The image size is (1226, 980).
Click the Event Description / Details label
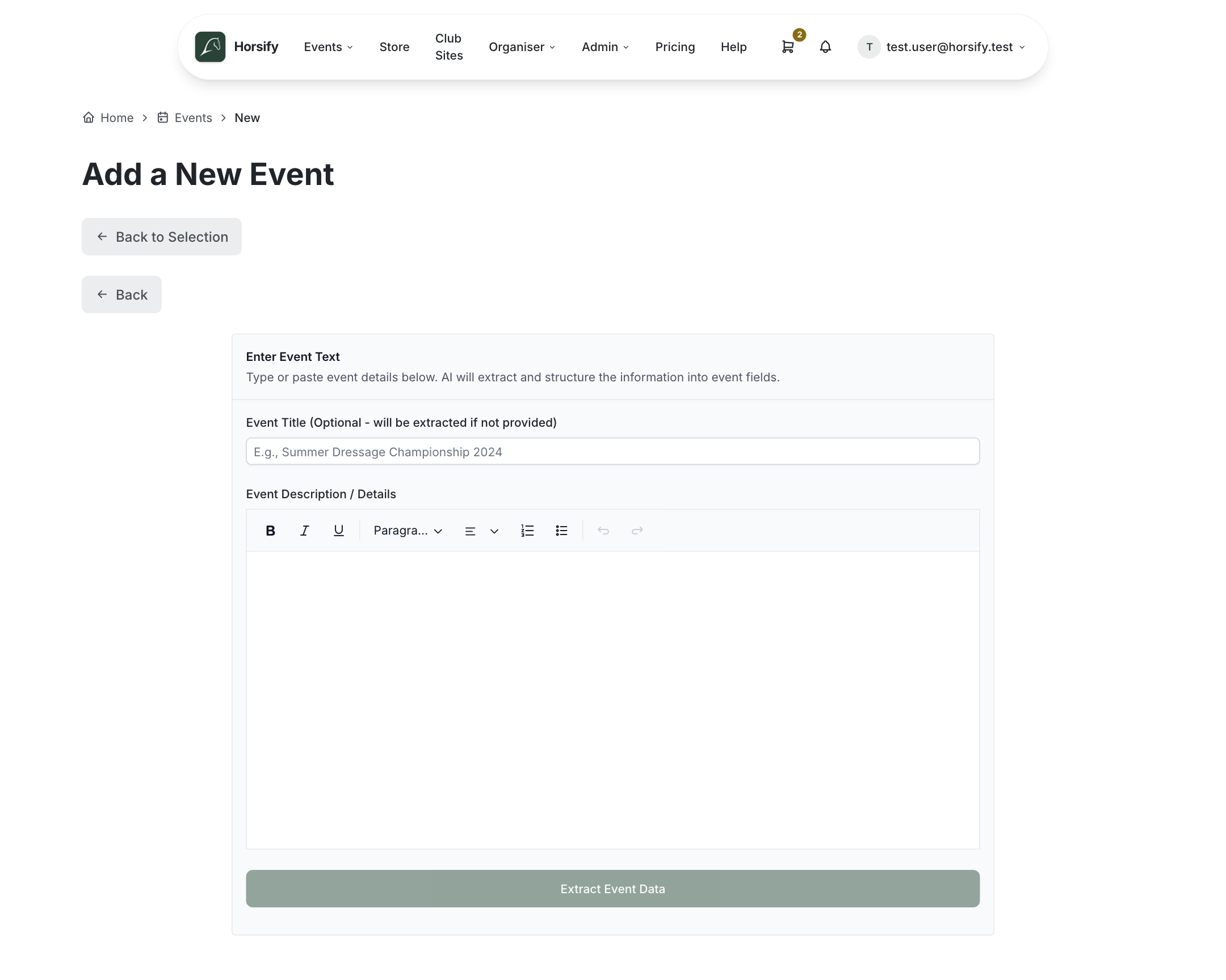(321, 494)
